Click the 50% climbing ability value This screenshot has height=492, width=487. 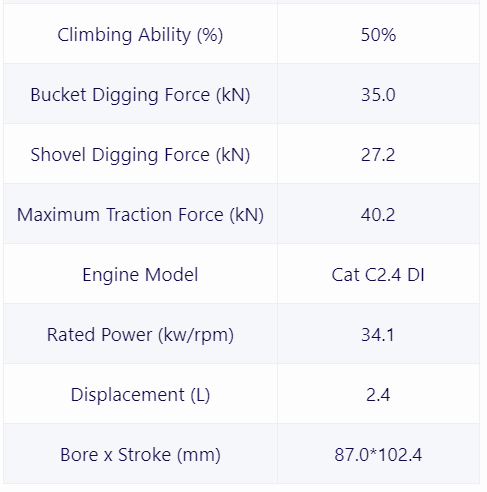(378, 34)
